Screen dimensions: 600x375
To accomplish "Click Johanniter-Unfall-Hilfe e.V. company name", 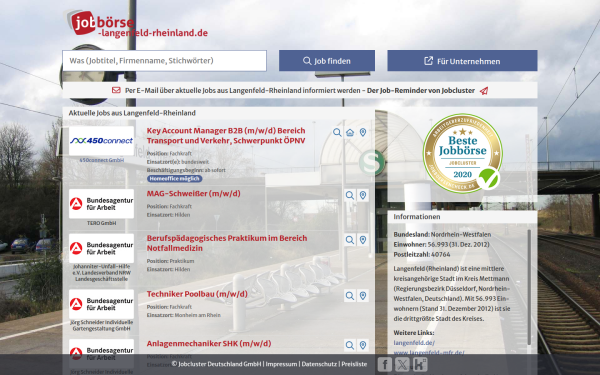I will click(101, 272).
